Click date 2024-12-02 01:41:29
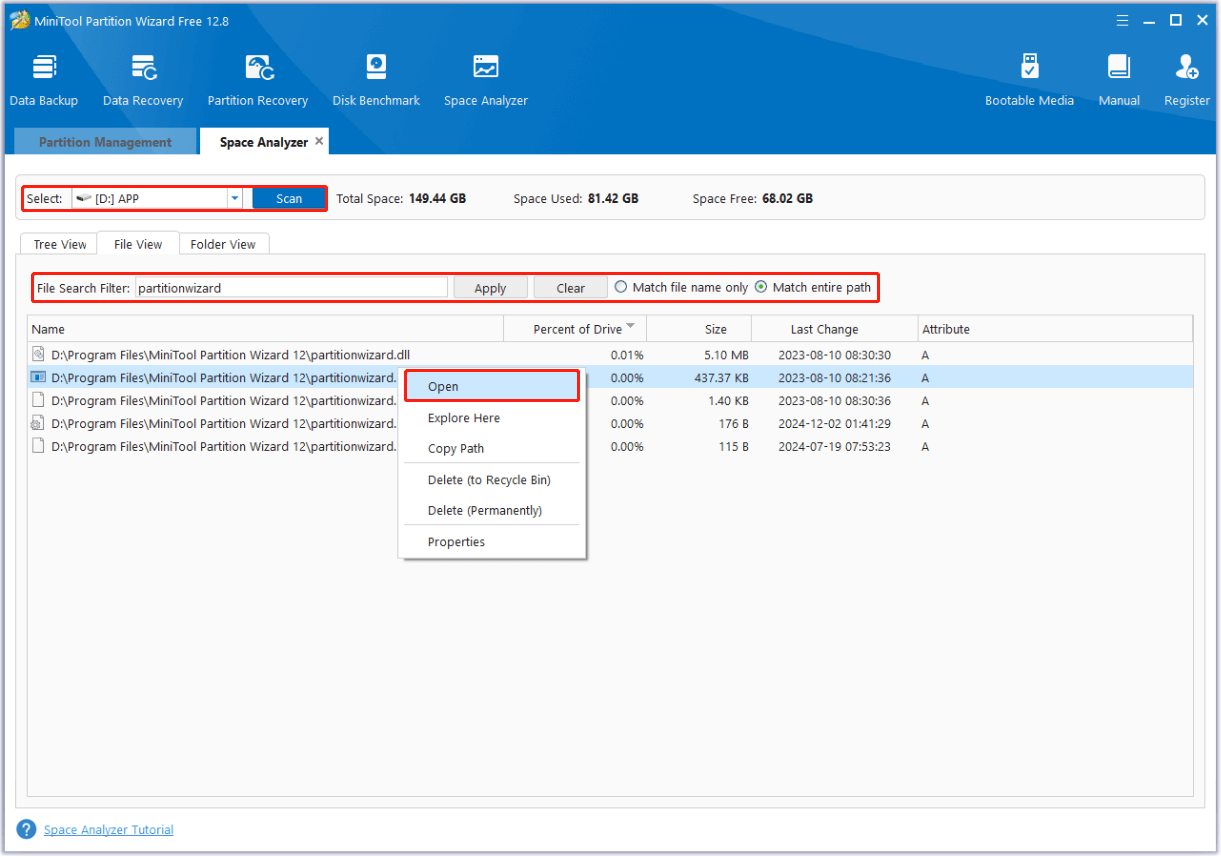 tap(834, 423)
